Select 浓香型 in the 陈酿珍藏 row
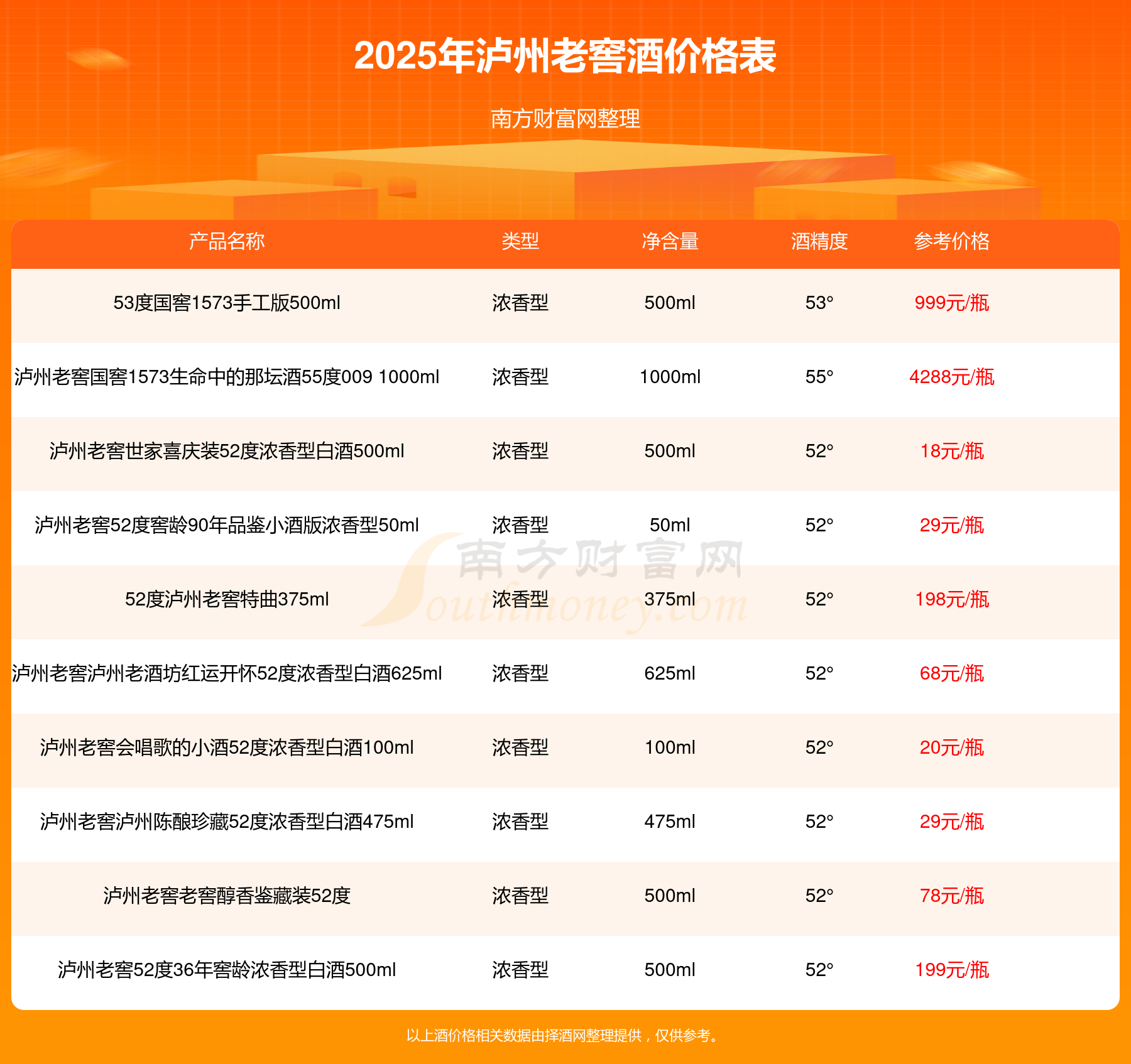Image resolution: width=1131 pixels, height=1064 pixels. click(520, 822)
